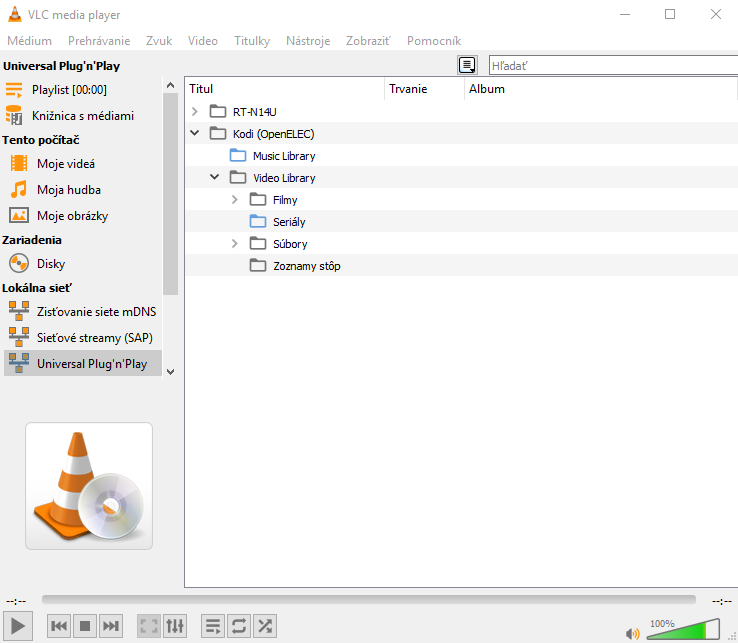Click sidebar scroll up arrow
Viewport: 738px width, 643px height.
pos(170,85)
